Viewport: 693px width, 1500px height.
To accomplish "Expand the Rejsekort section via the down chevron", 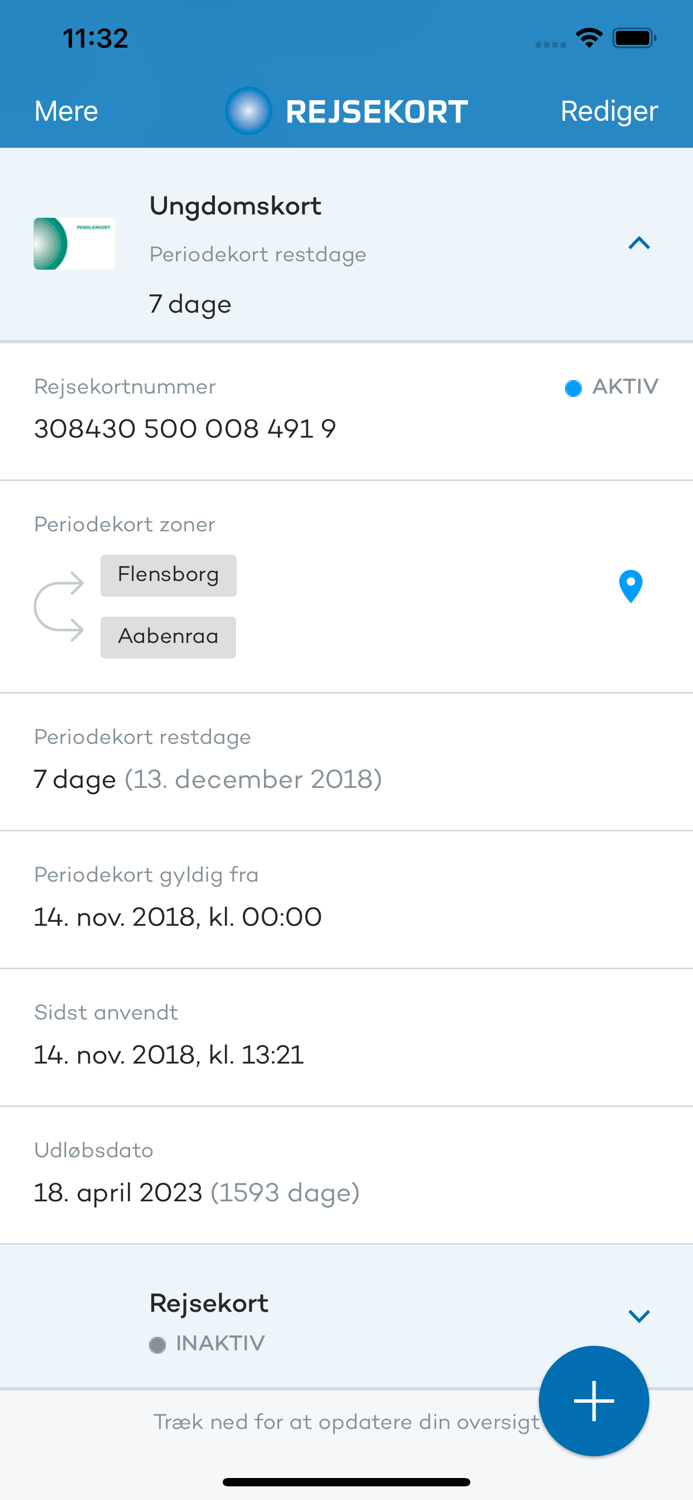I will pyautogui.click(x=639, y=1315).
